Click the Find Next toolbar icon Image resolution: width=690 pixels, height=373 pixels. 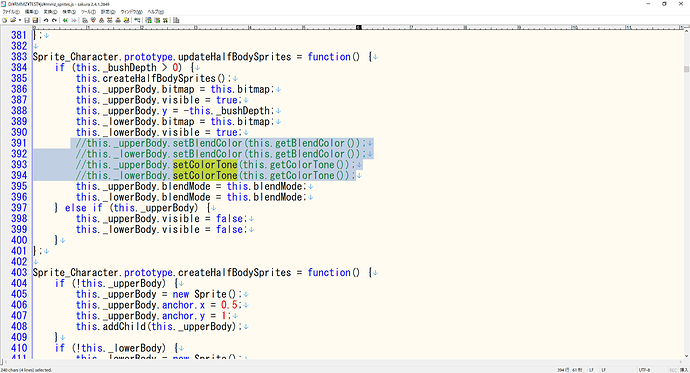(93, 20)
